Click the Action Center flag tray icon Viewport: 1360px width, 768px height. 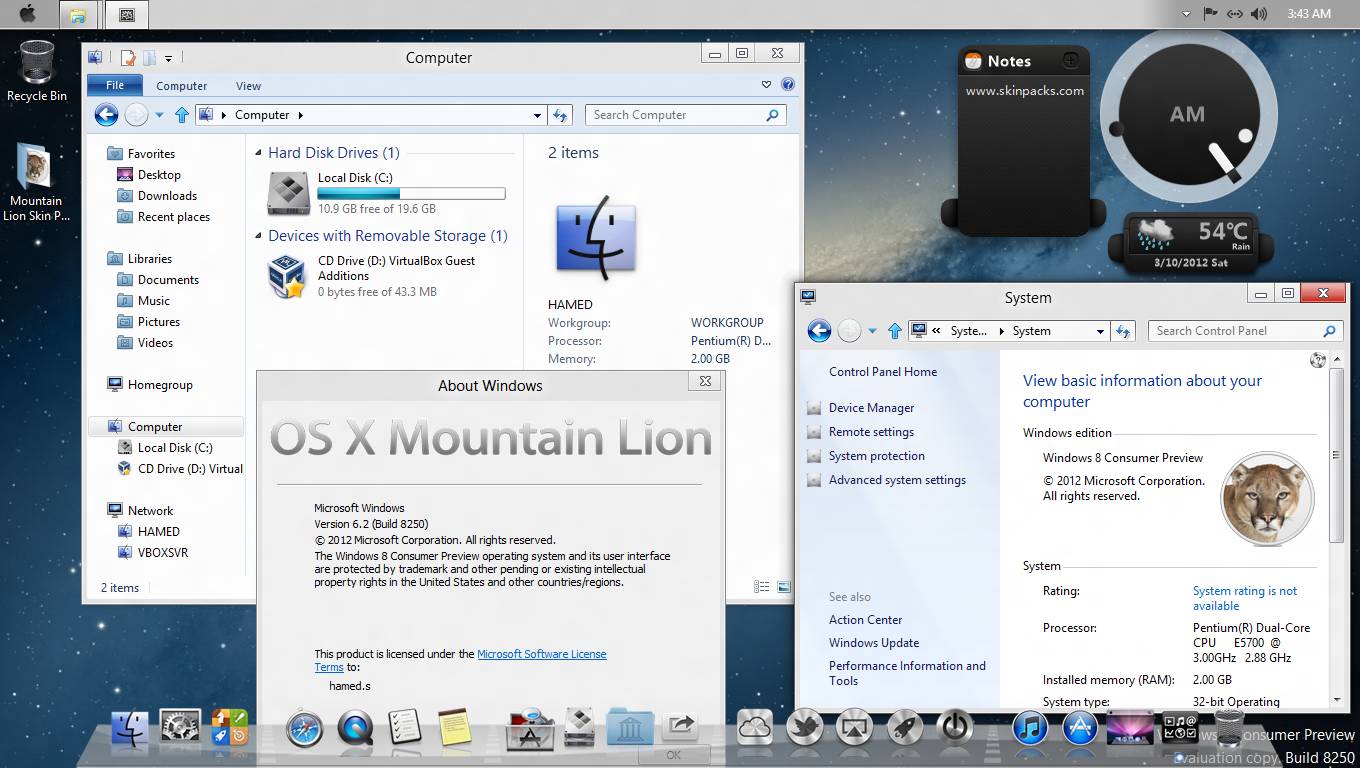(1211, 14)
